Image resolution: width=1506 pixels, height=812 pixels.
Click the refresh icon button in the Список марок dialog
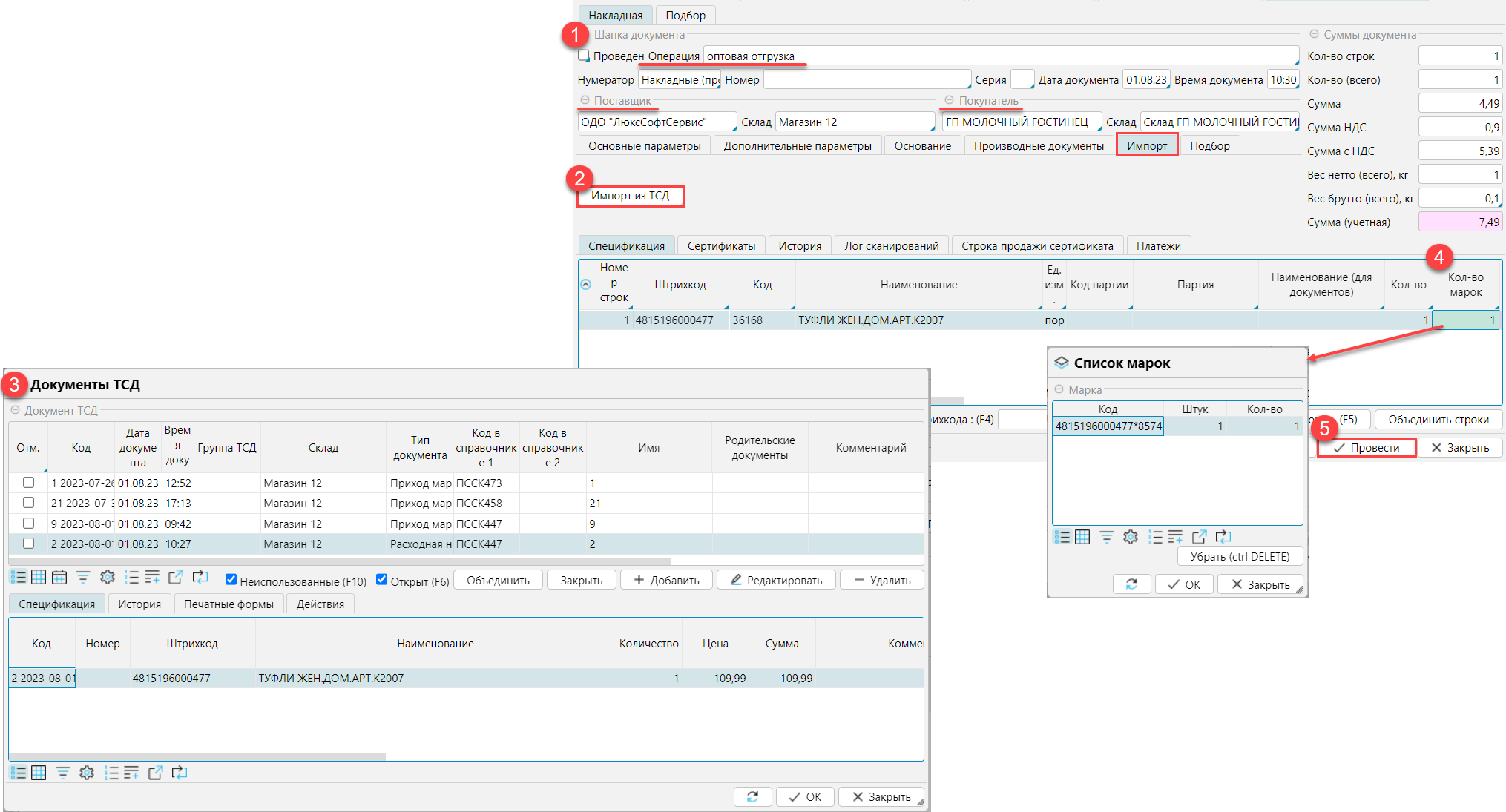coord(1131,584)
